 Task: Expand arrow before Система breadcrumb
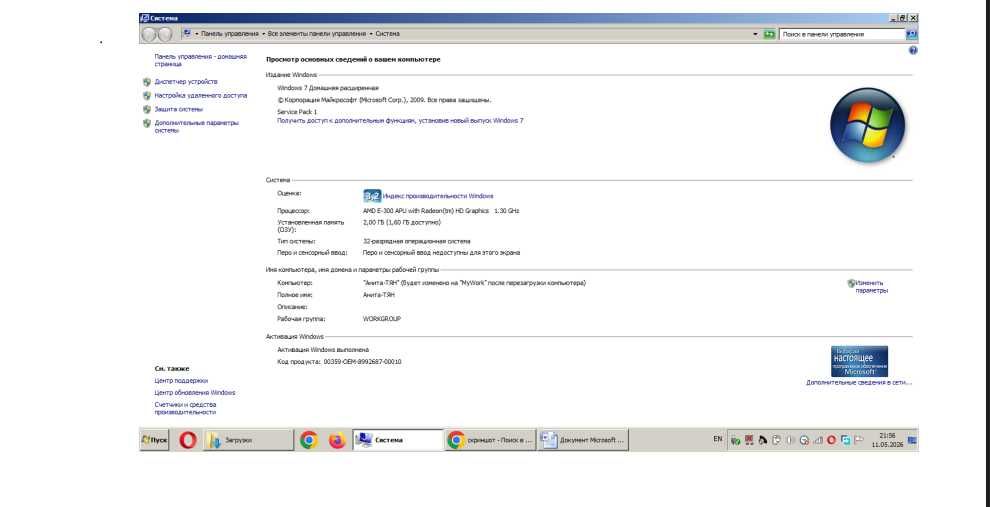(x=371, y=34)
